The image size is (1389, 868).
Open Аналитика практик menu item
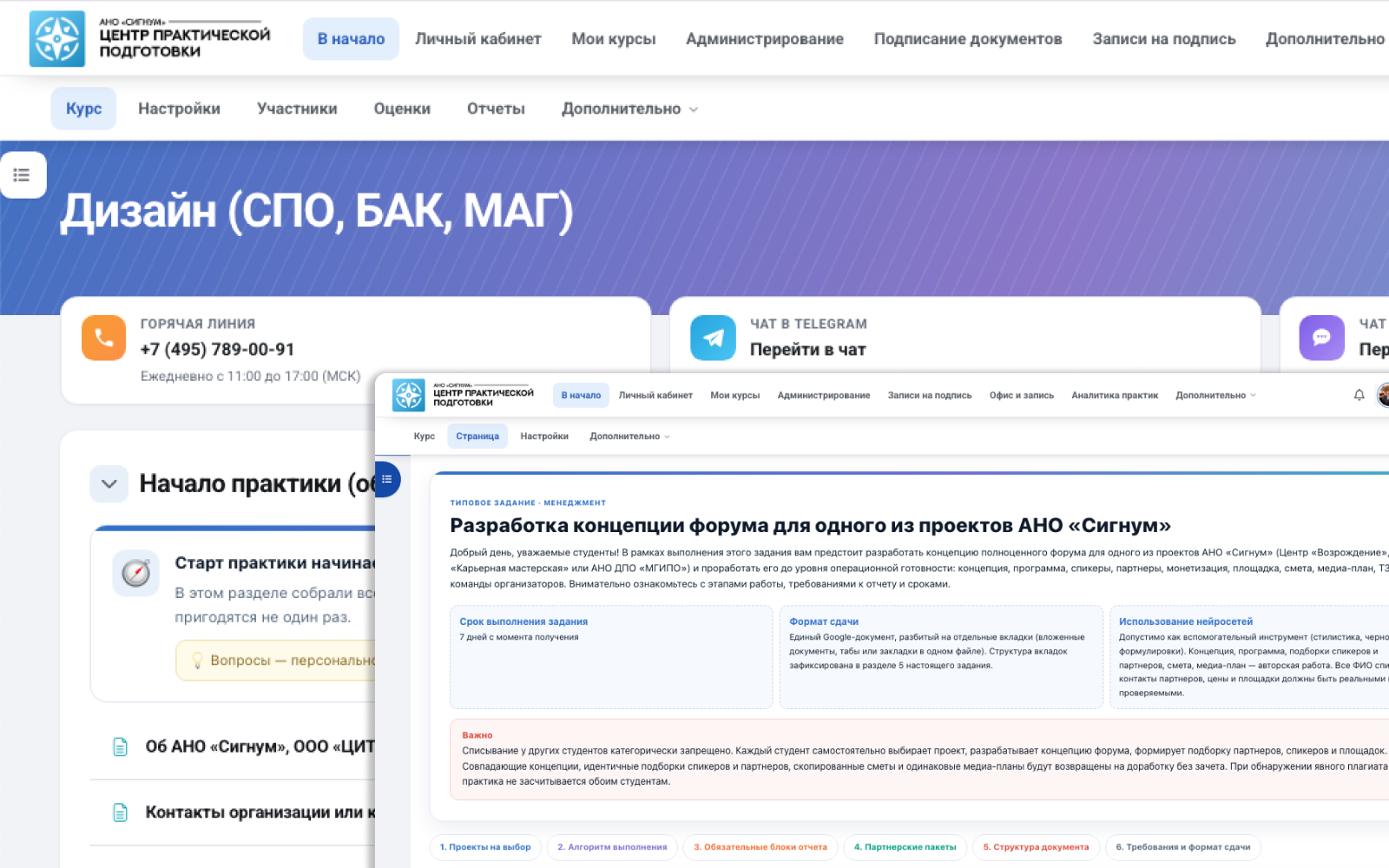tap(1114, 395)
